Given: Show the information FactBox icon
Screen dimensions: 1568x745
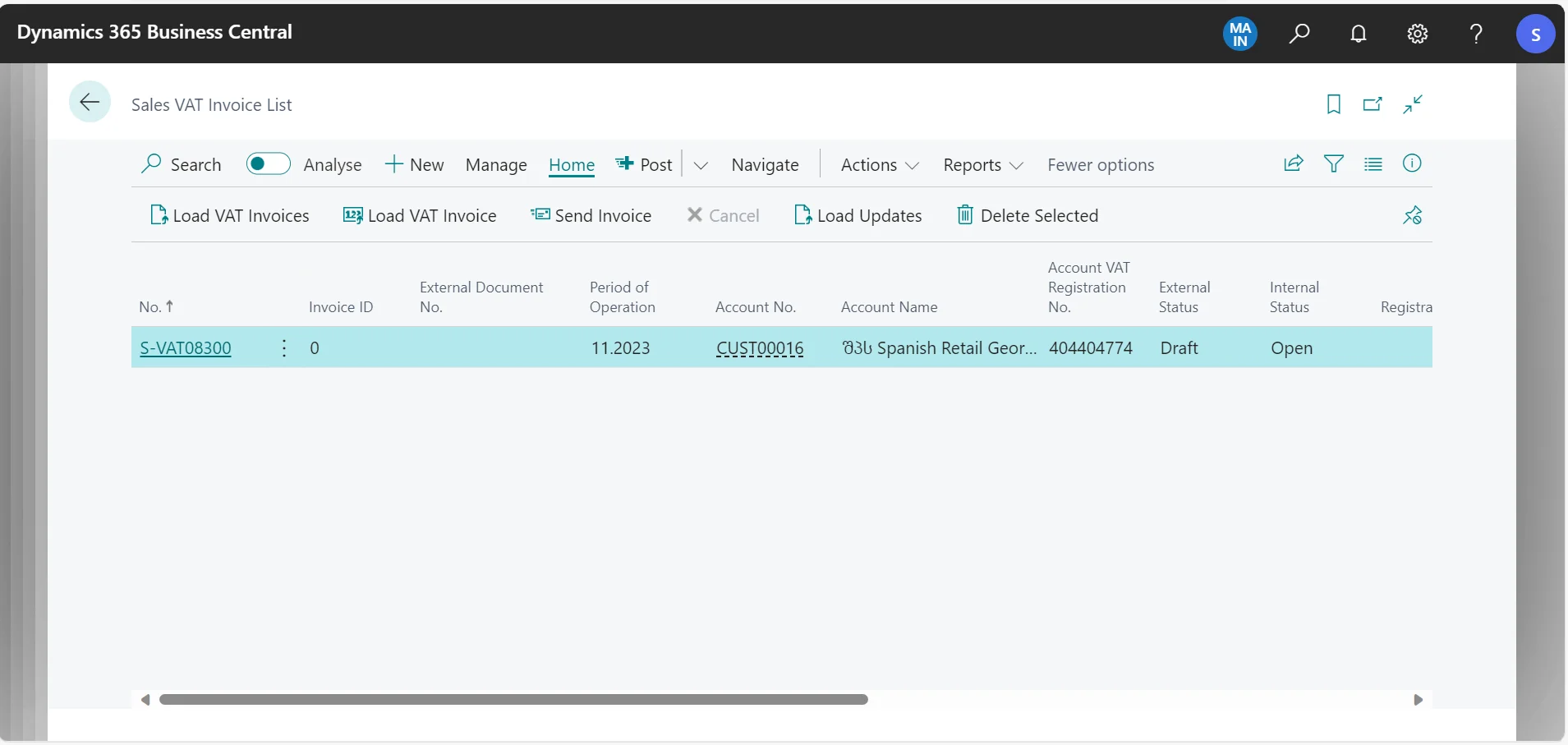Looking at the screenshot, I should coord(1411,163).
